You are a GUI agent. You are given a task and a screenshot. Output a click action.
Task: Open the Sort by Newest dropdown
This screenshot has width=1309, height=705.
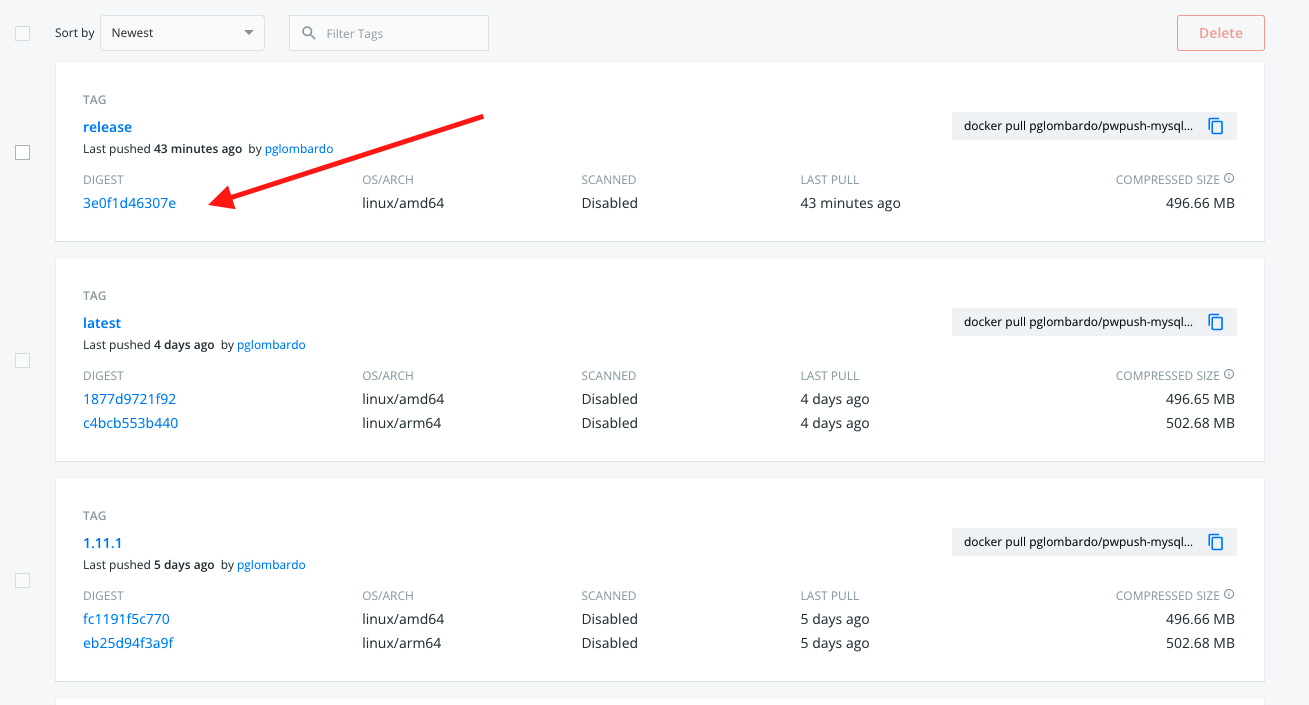(183, 33)
